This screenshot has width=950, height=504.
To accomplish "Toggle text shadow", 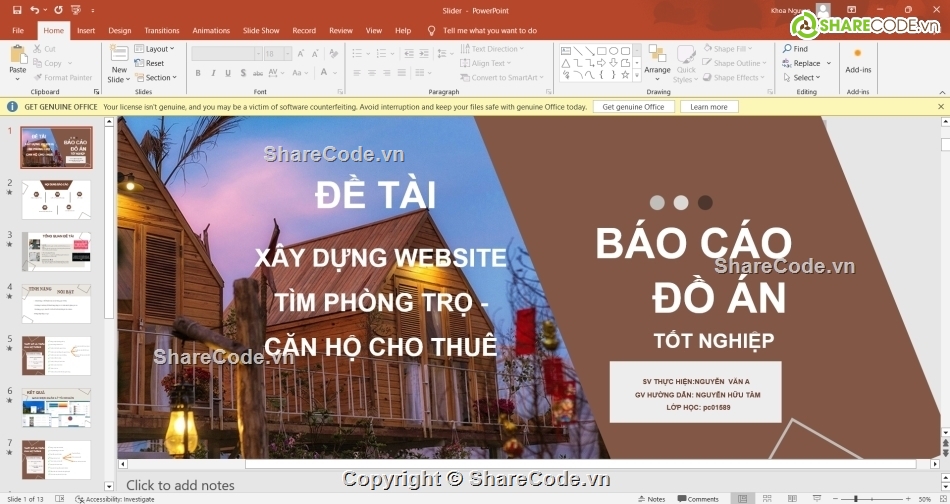I will pos(243,73).
